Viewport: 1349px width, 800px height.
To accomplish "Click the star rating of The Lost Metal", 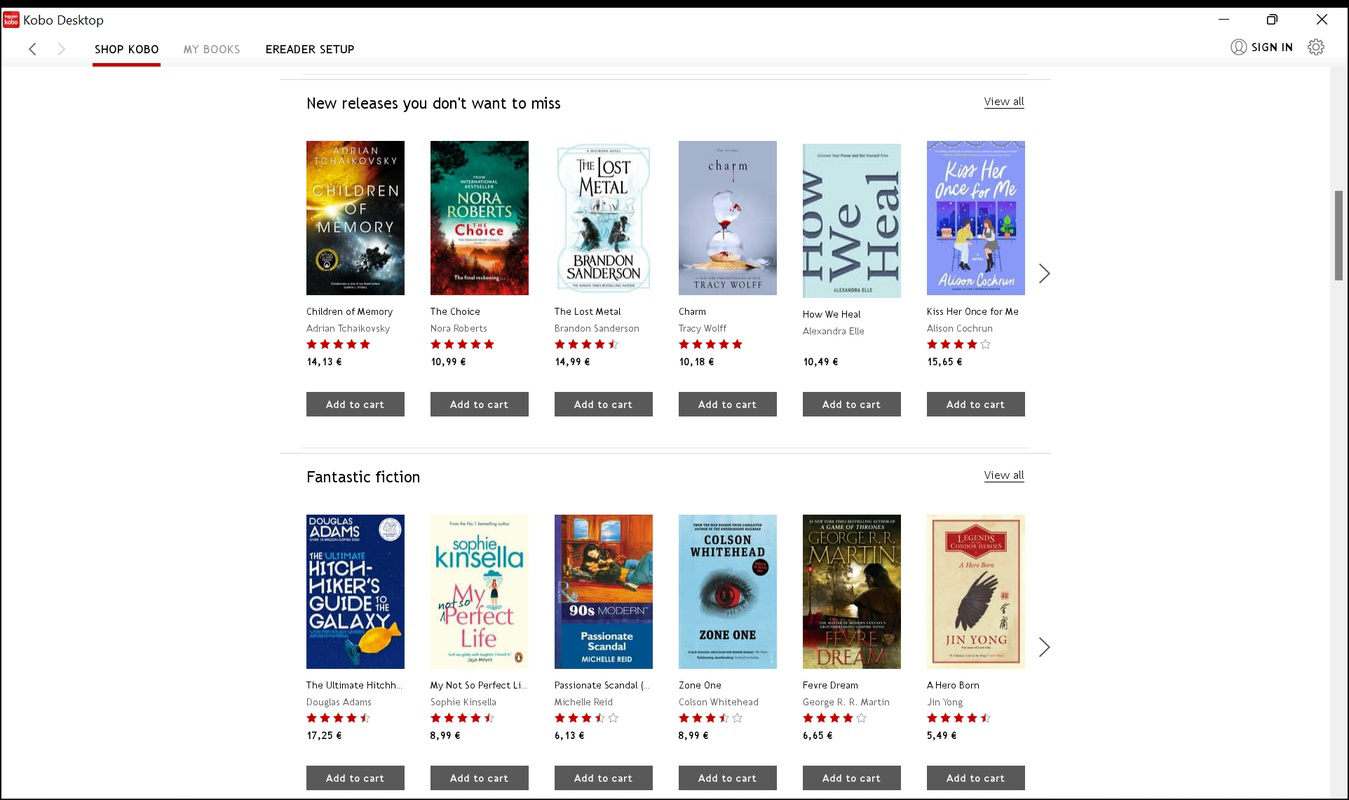I will click(x=587, y=344).
